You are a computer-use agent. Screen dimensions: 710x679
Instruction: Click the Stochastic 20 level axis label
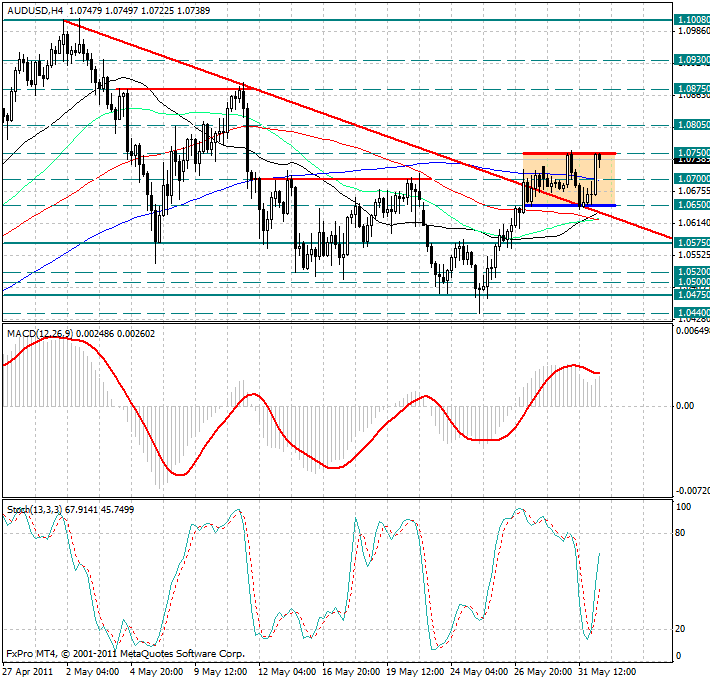[x=680, y=629]
